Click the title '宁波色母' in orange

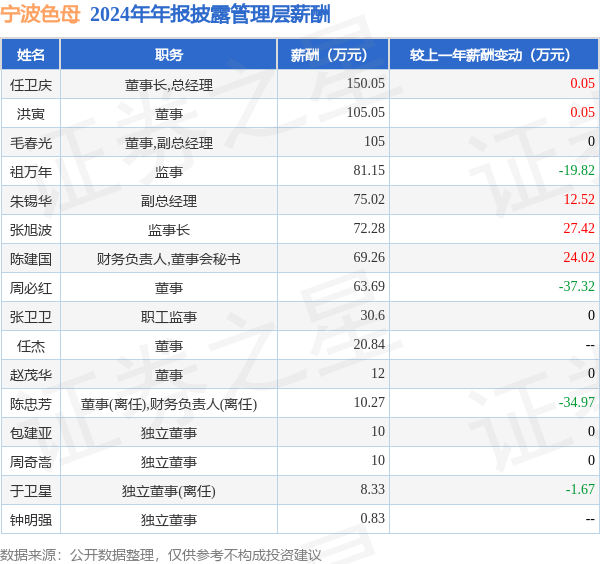coord(41,15)
